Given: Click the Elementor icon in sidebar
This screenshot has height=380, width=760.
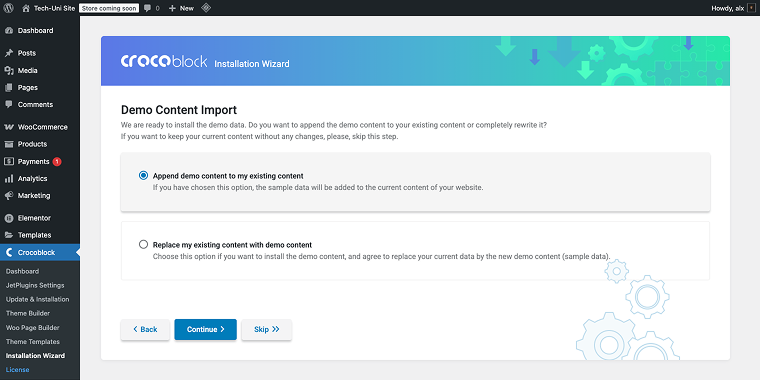Looking at the screenshot, I should 9,218.
